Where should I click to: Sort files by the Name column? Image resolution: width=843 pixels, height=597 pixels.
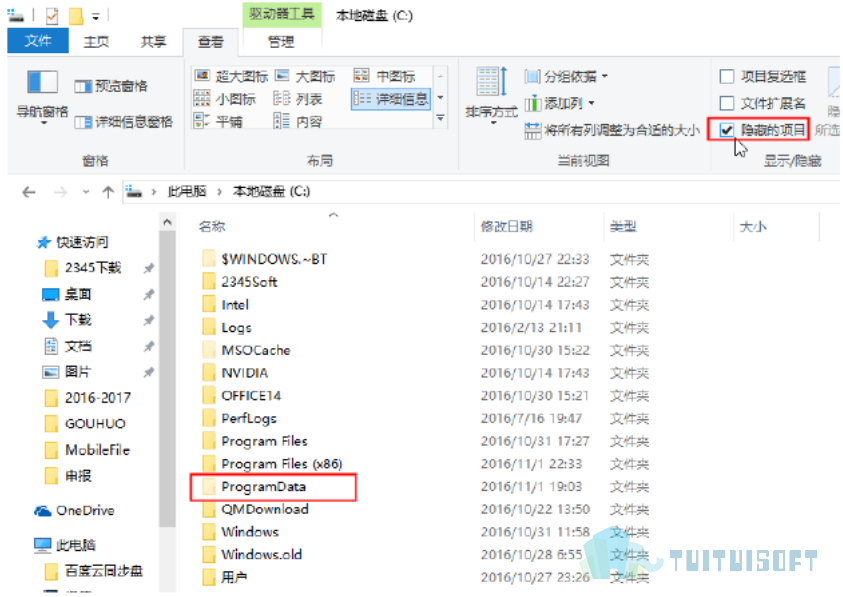coord(212,226)
